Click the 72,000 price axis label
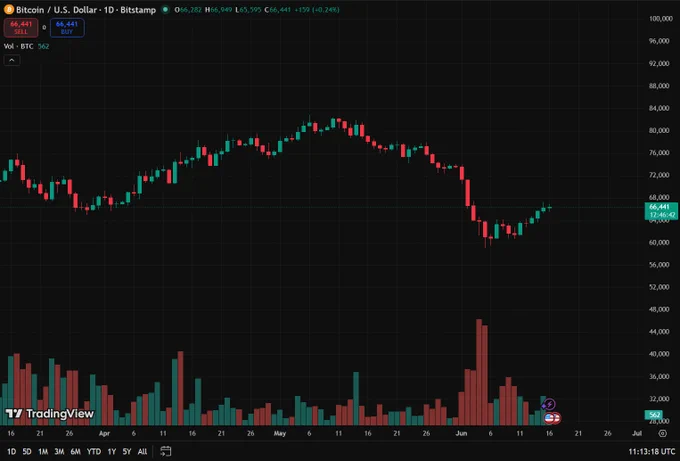This screenshot has width=680, height=461. [x=659, y=175]
